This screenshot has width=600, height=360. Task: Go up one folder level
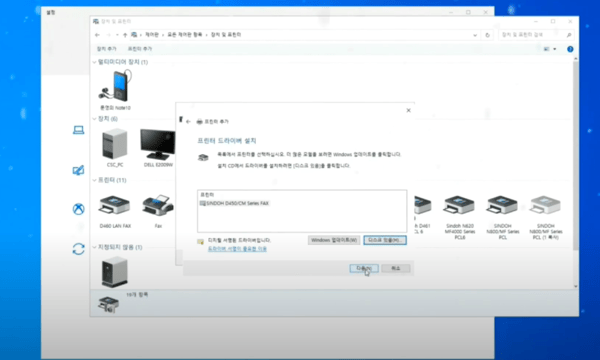[125, 35]
